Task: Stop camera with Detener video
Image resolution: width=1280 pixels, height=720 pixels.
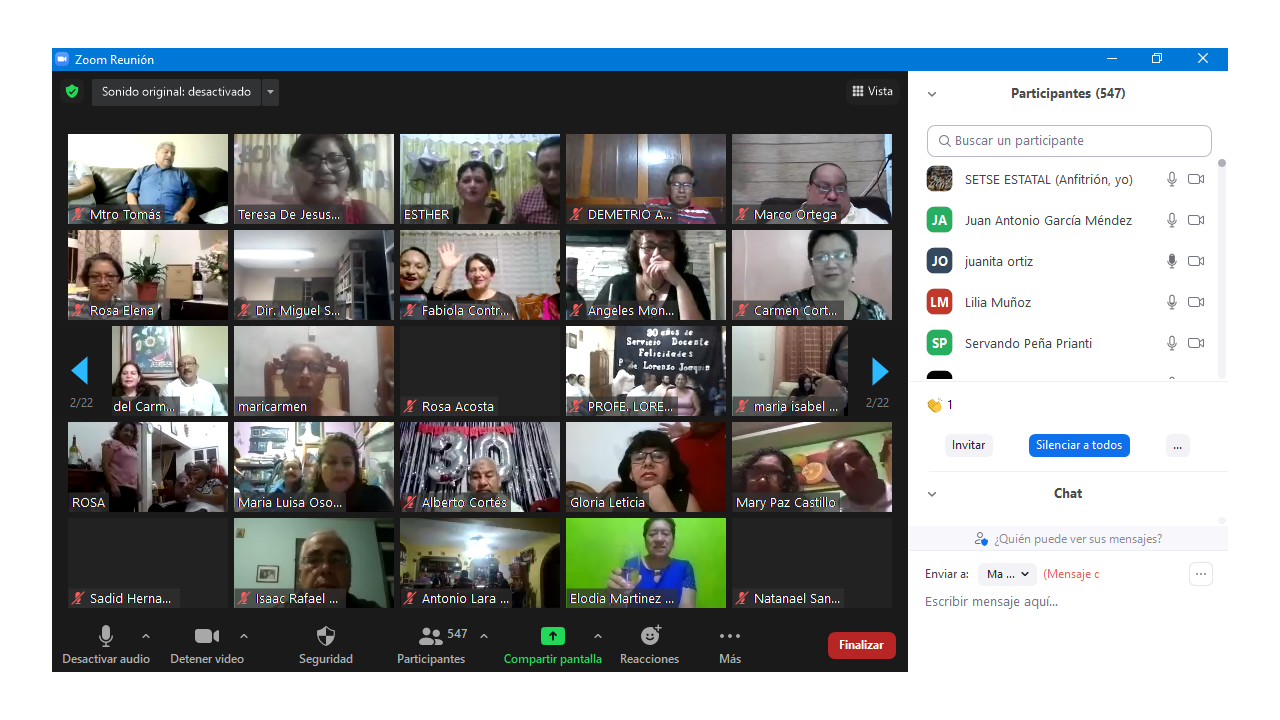Action: [207, 645]
